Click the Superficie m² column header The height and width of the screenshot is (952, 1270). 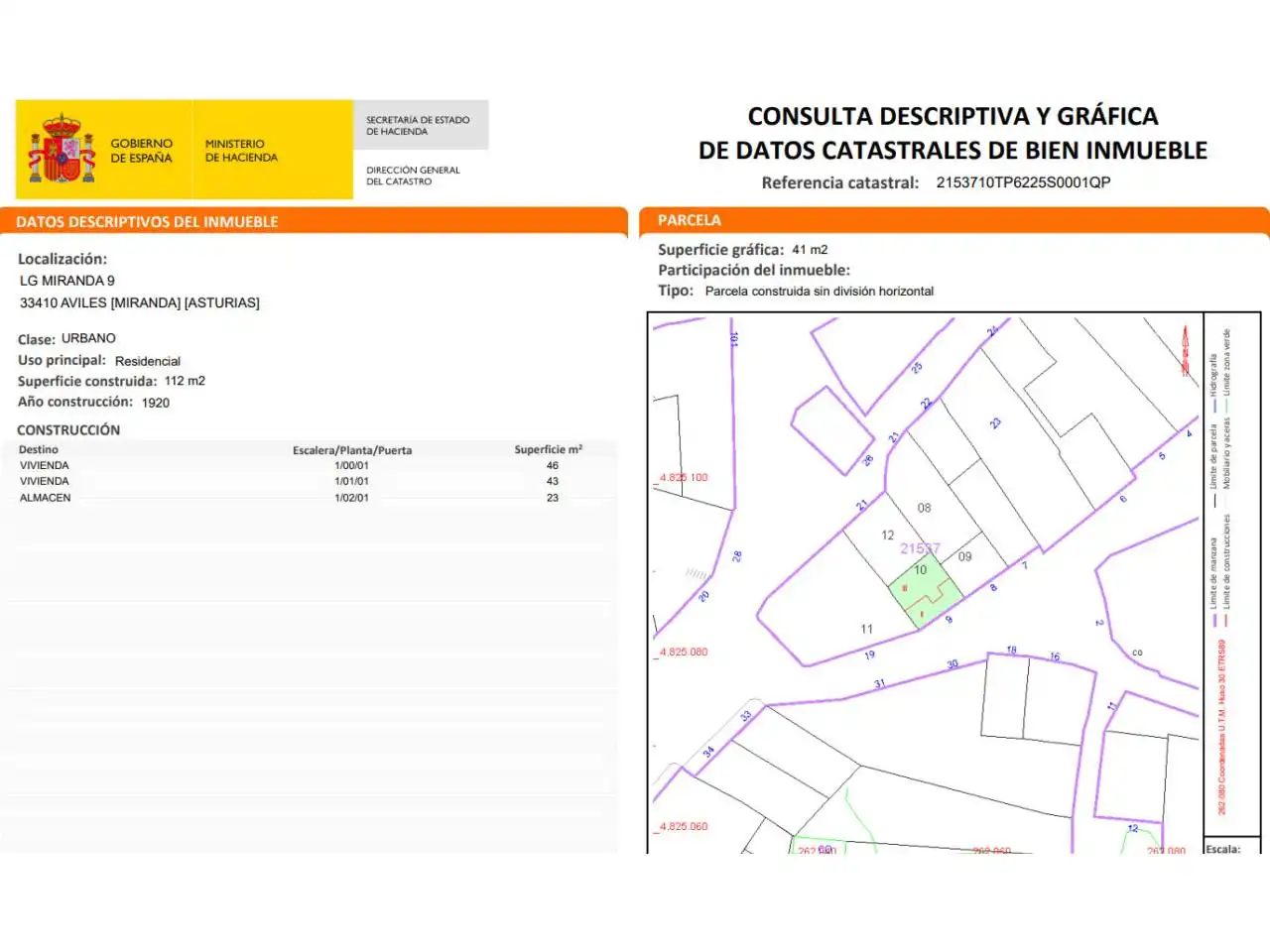(x=548, y=449)
